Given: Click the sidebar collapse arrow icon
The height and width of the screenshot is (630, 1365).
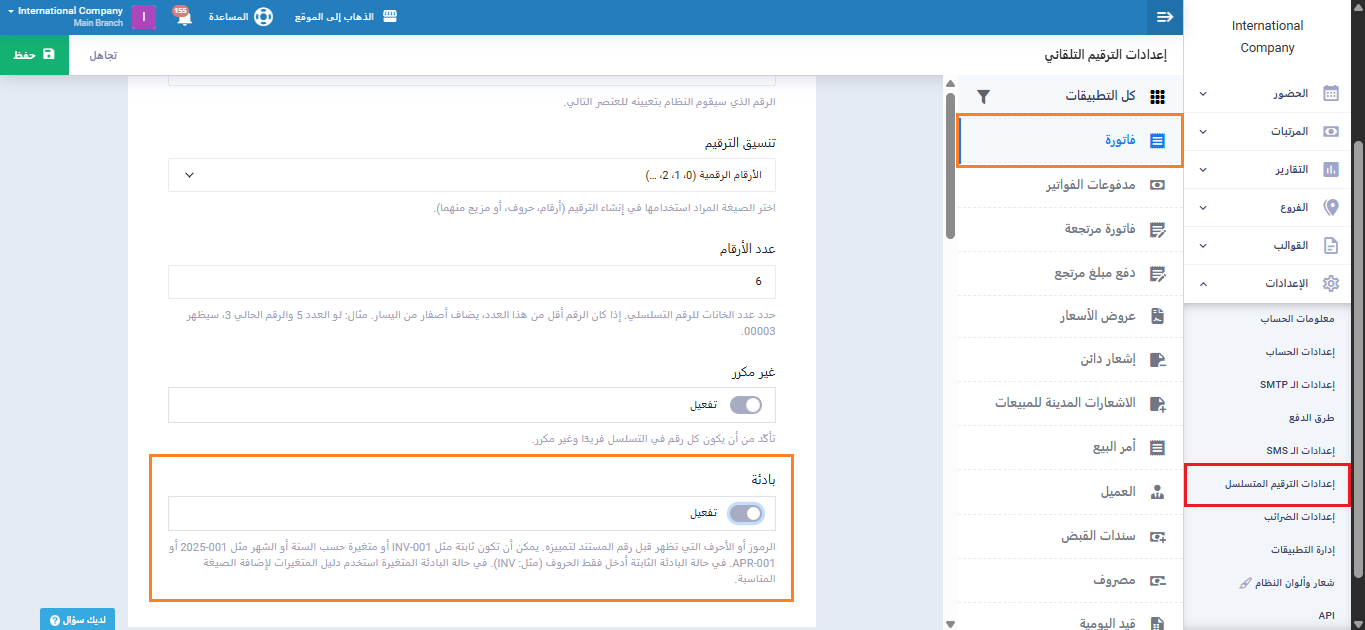Looking at the screenshot, I should 1164,17.
